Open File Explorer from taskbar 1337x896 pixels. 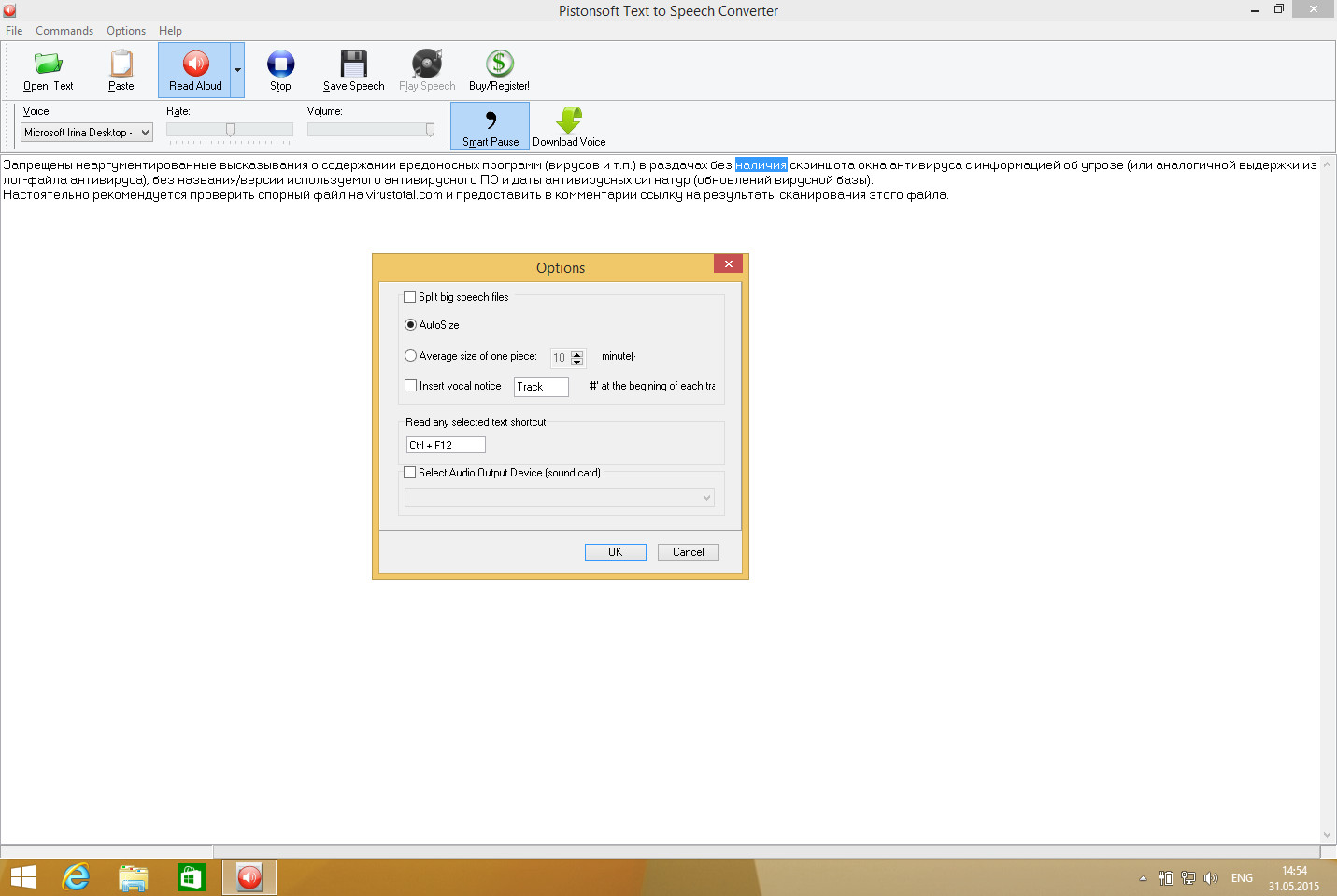134,877
